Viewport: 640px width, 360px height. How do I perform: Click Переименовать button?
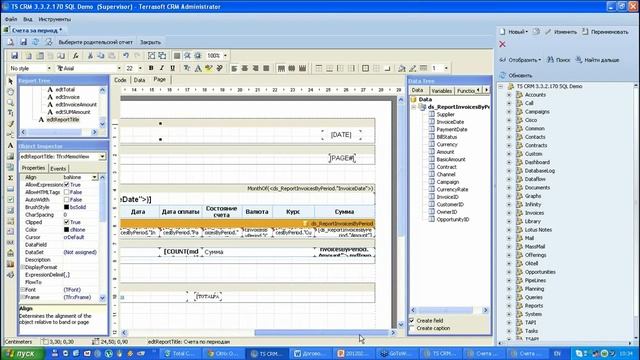(605, 32)
